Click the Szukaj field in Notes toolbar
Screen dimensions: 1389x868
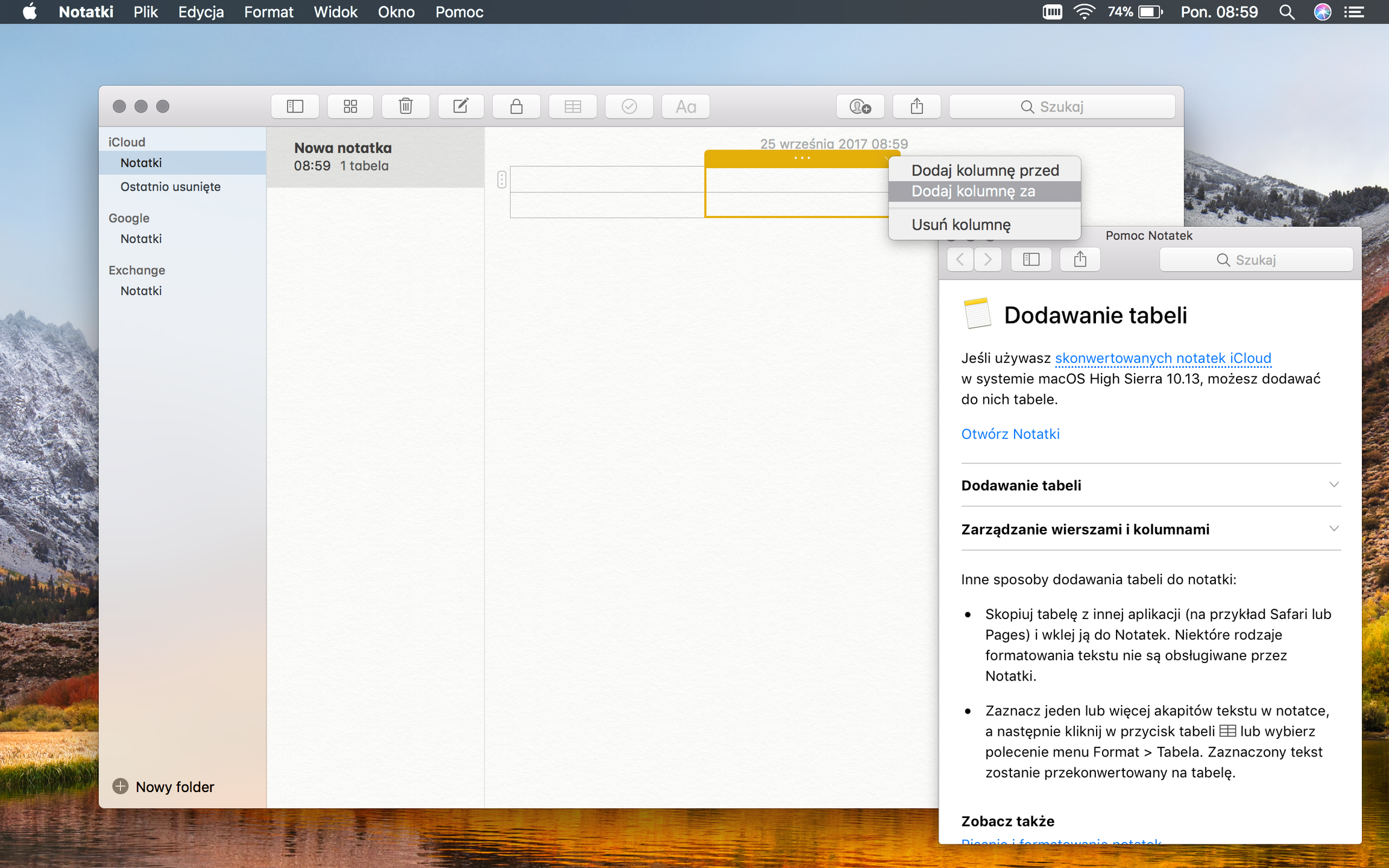(1061, 107)
